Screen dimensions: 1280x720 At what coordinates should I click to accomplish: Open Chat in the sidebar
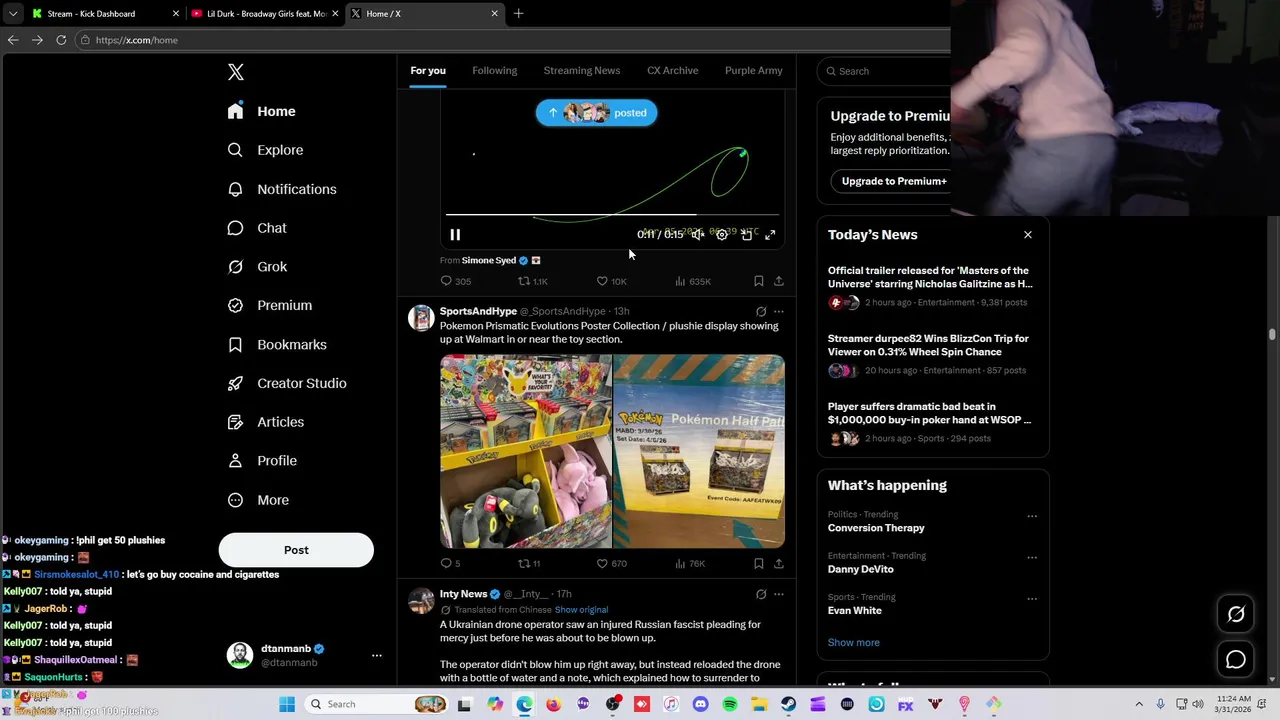257,228
